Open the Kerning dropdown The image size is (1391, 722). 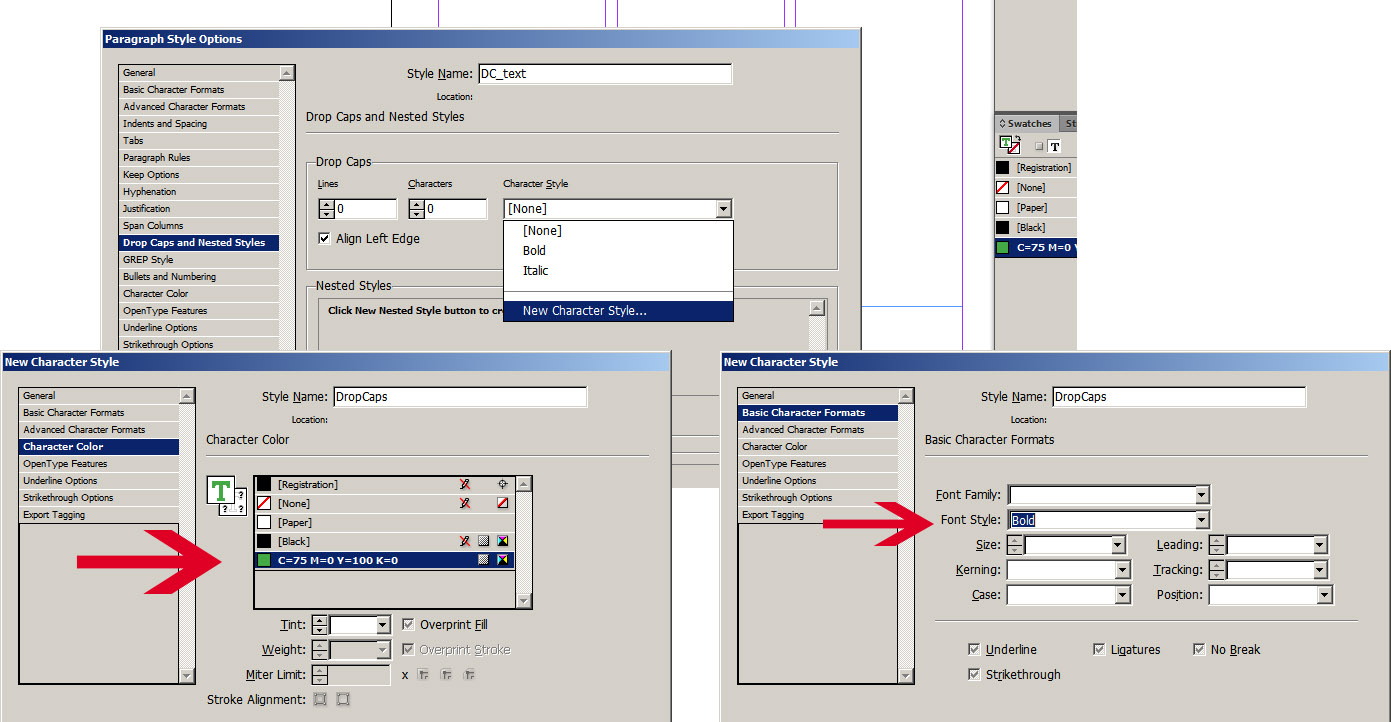(1122, 570)
